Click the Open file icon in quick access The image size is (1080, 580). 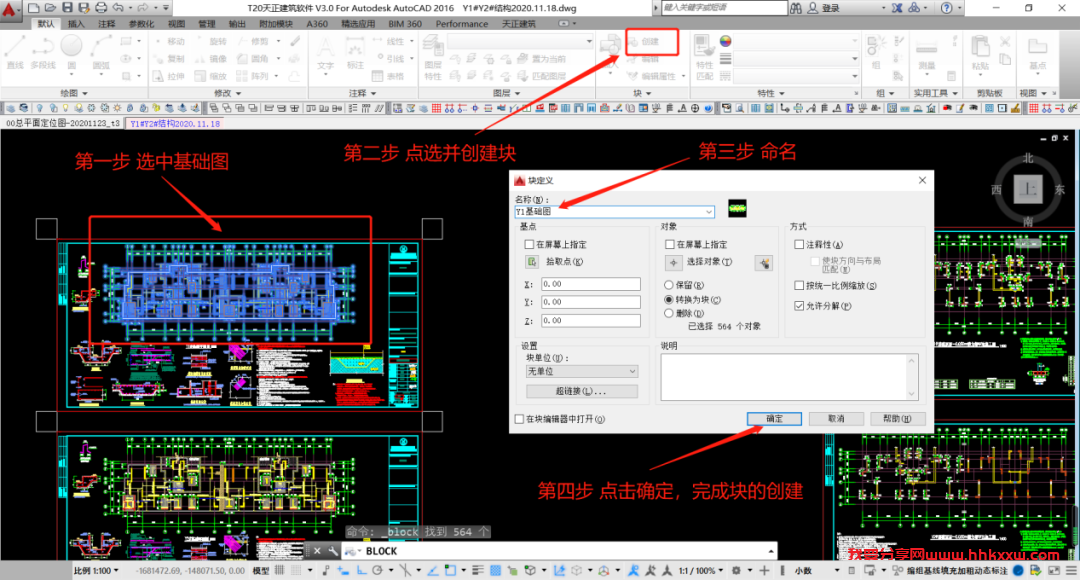click(x=50, y=8)
